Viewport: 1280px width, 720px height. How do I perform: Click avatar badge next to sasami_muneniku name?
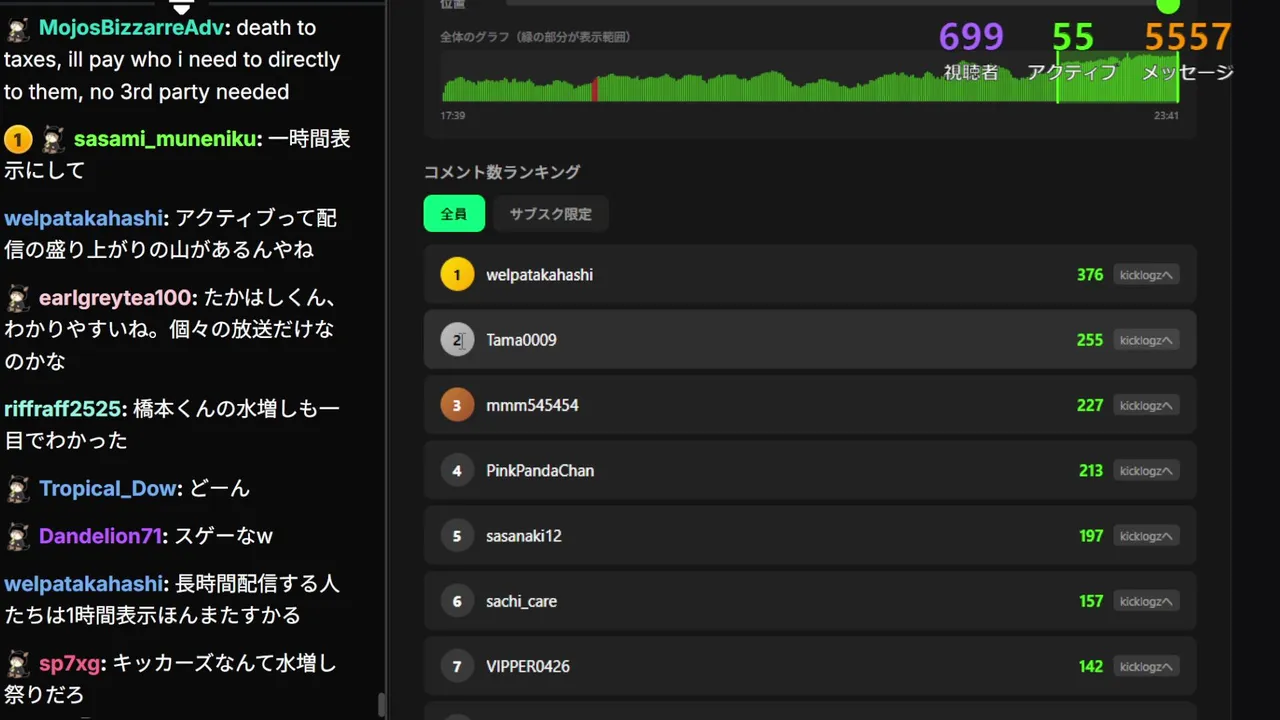point(54,139)
